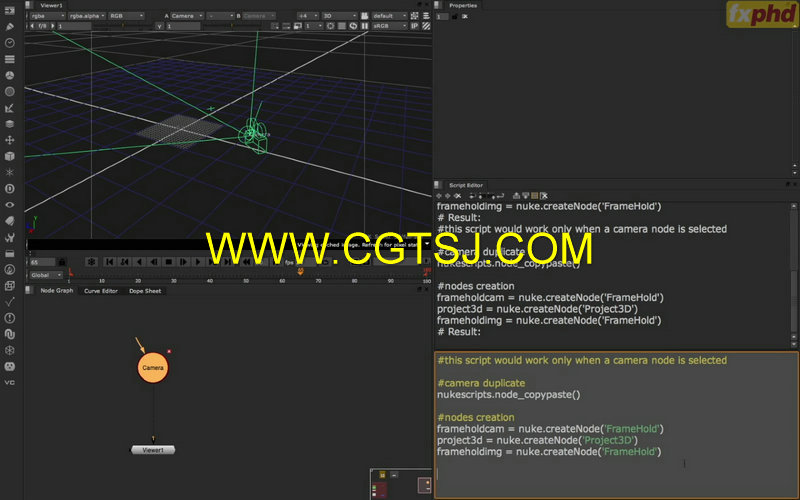This screenshot has height=500, width=800.
Task: Open the Merge nodes menu (layers icon)
Action: [x=9, y=124]
